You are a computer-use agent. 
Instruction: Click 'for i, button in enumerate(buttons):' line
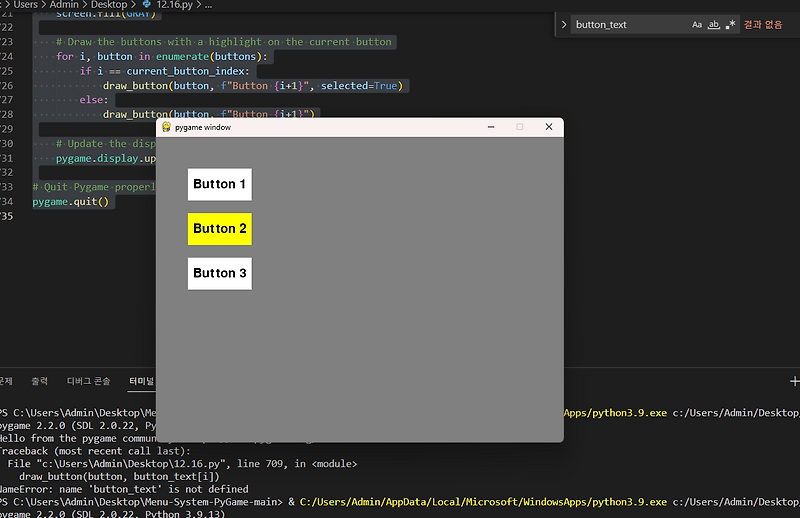162,56
